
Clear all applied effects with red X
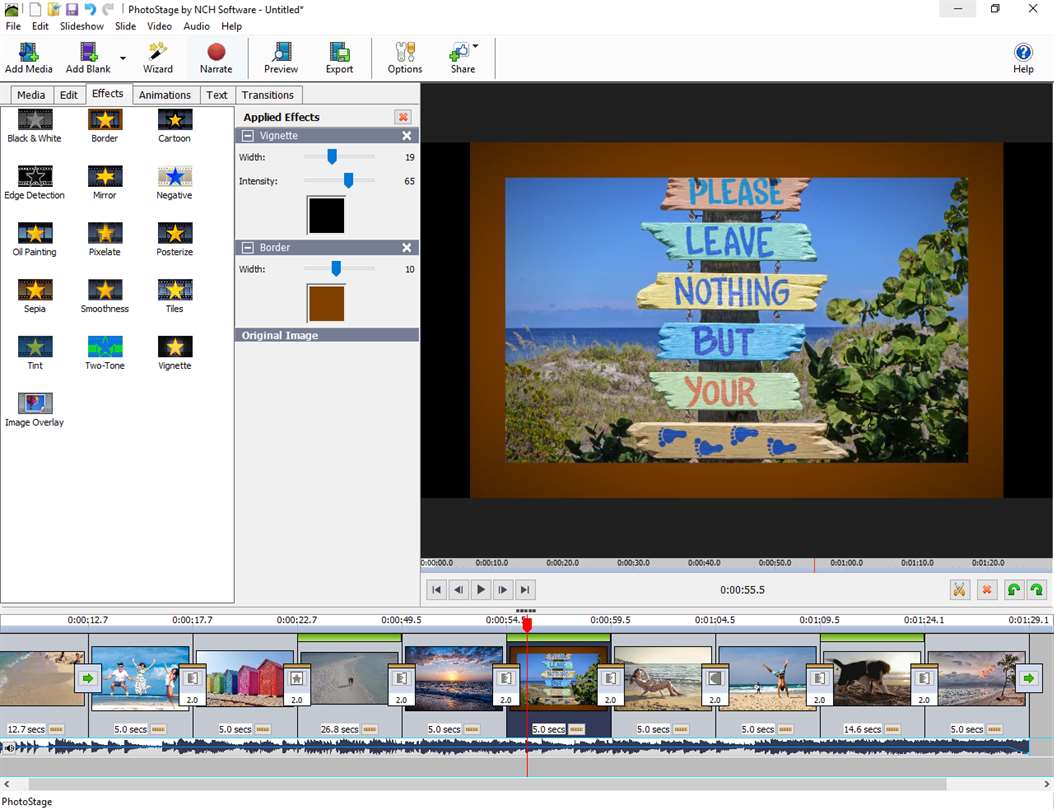[403, 117]
